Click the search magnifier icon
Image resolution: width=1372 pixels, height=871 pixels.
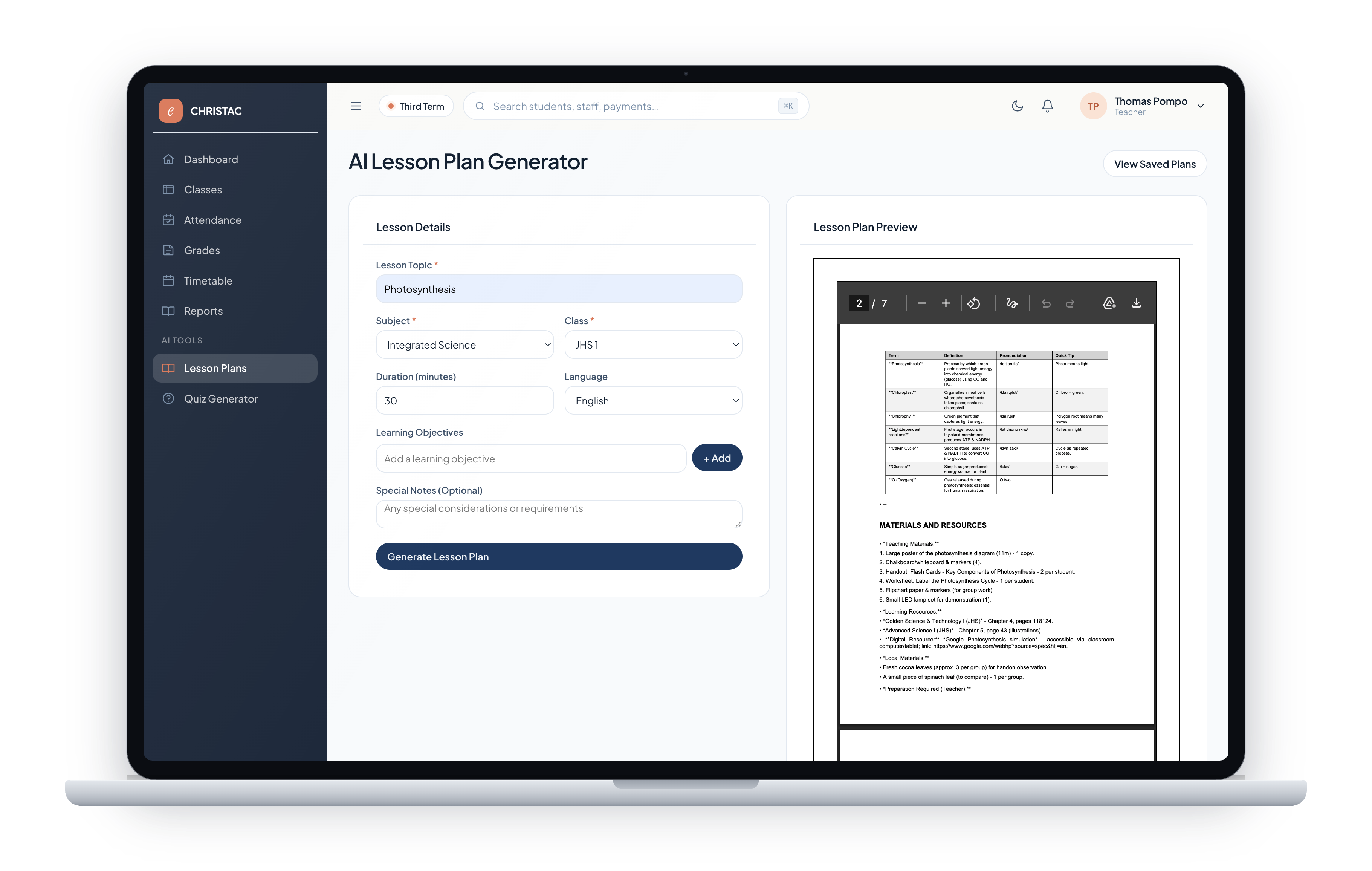coord(480,106)
